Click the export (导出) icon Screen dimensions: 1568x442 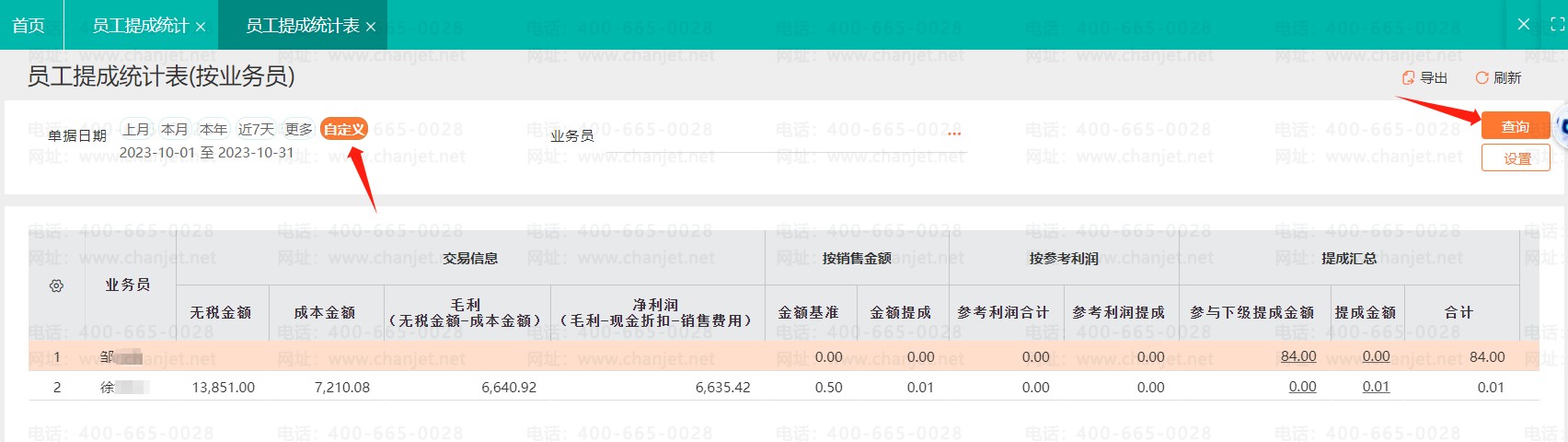(1408, 78)
